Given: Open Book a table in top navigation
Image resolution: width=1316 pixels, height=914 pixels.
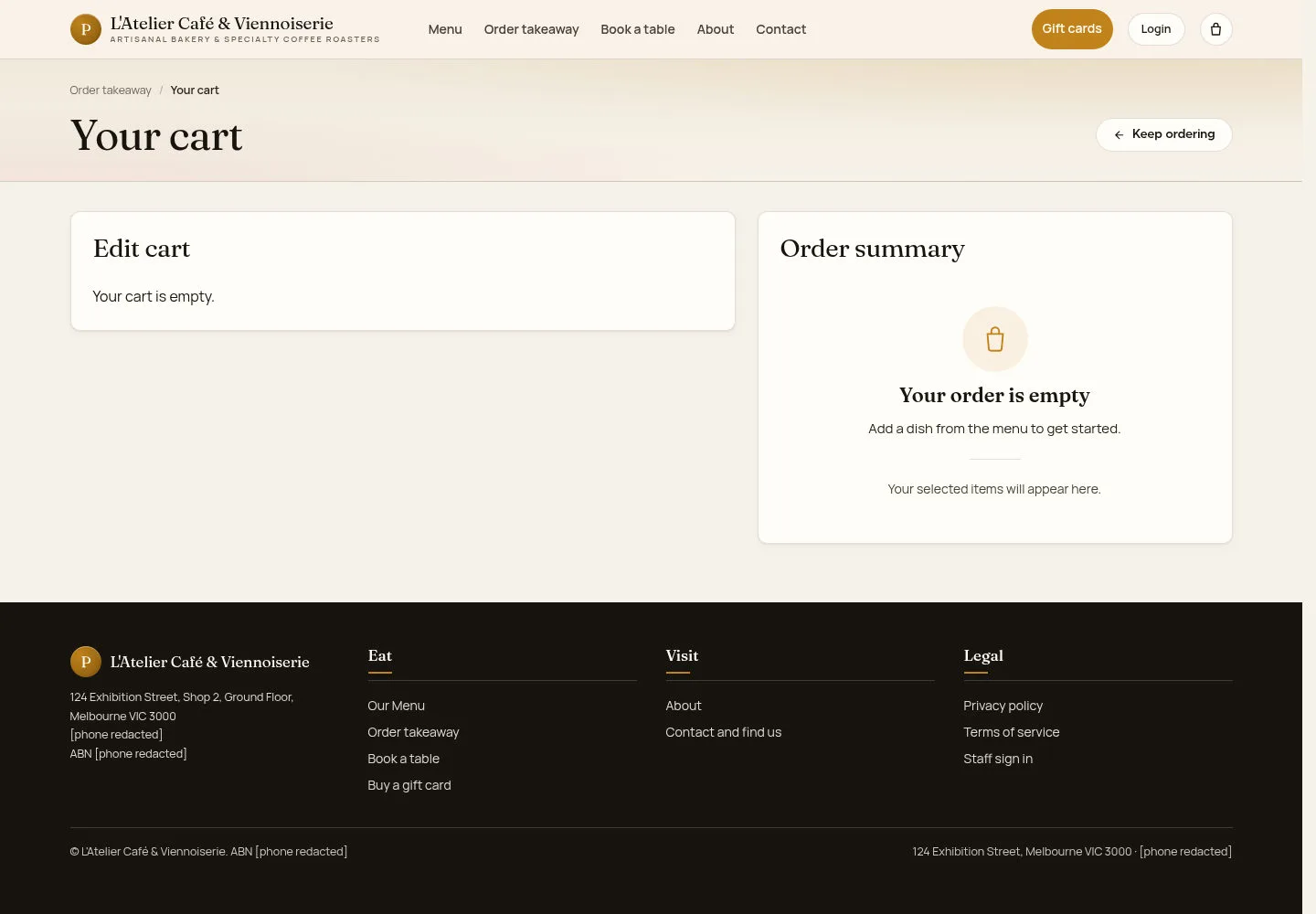Looking at the screenshot, I should [x=638, y=29].
